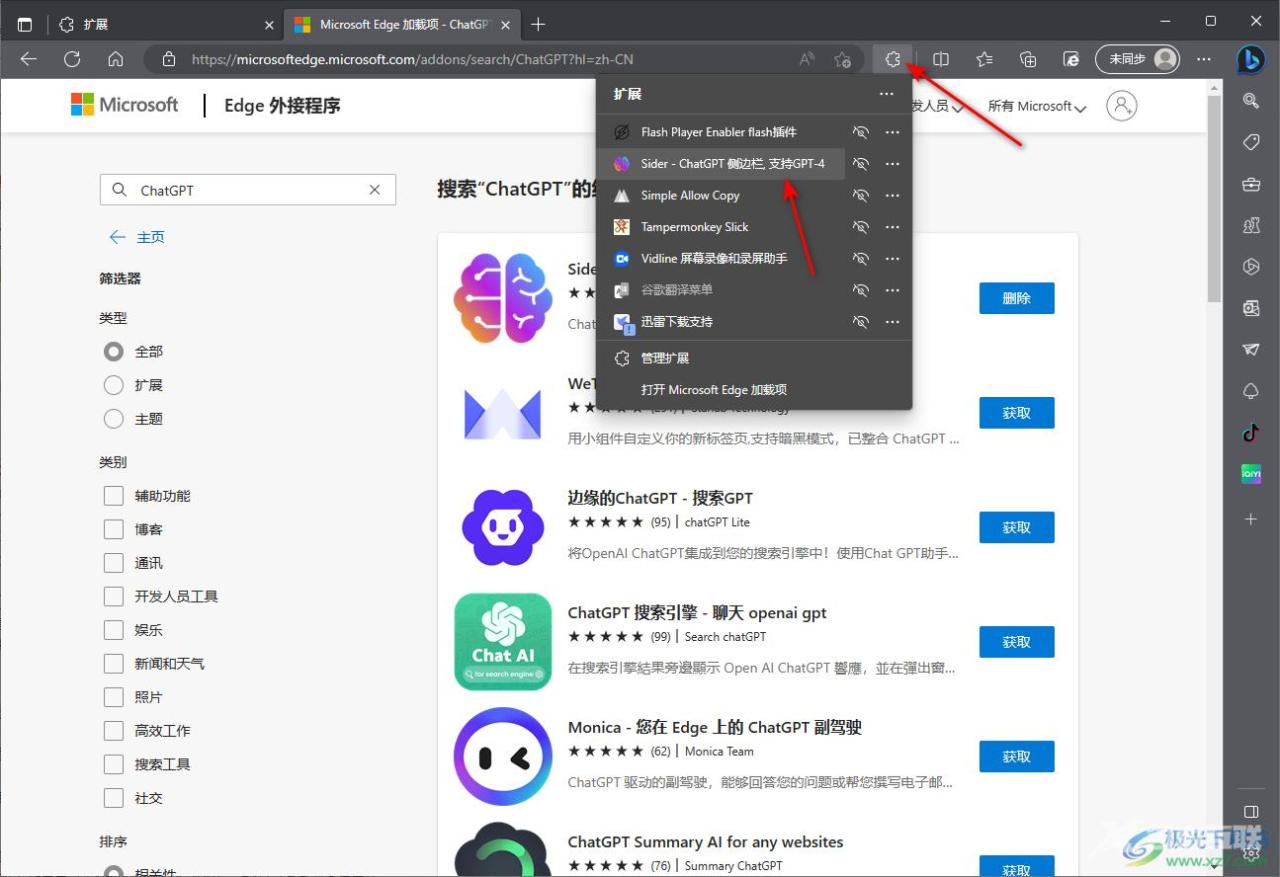The height and width of the screenshot is (877, 1280).
Task: Select Simple Allow Copy extension entry
Action: click(x=721, y=195)
